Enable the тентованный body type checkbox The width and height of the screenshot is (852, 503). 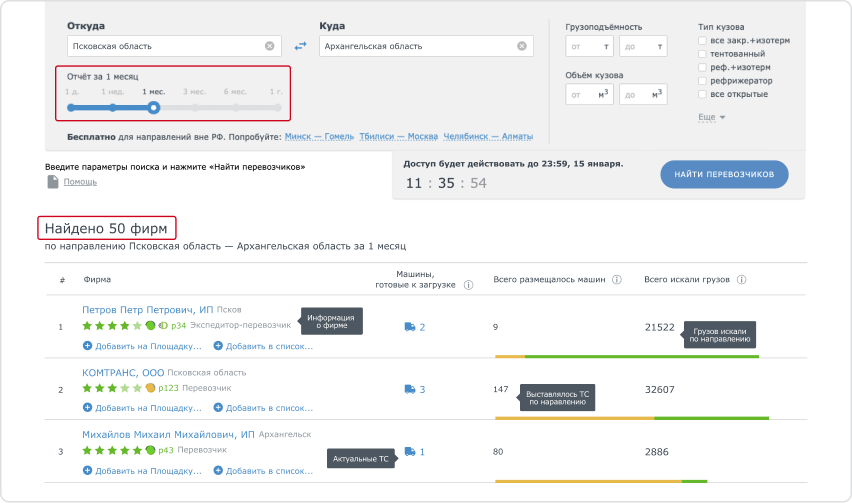pyautogui.click(x=703, y=54)
